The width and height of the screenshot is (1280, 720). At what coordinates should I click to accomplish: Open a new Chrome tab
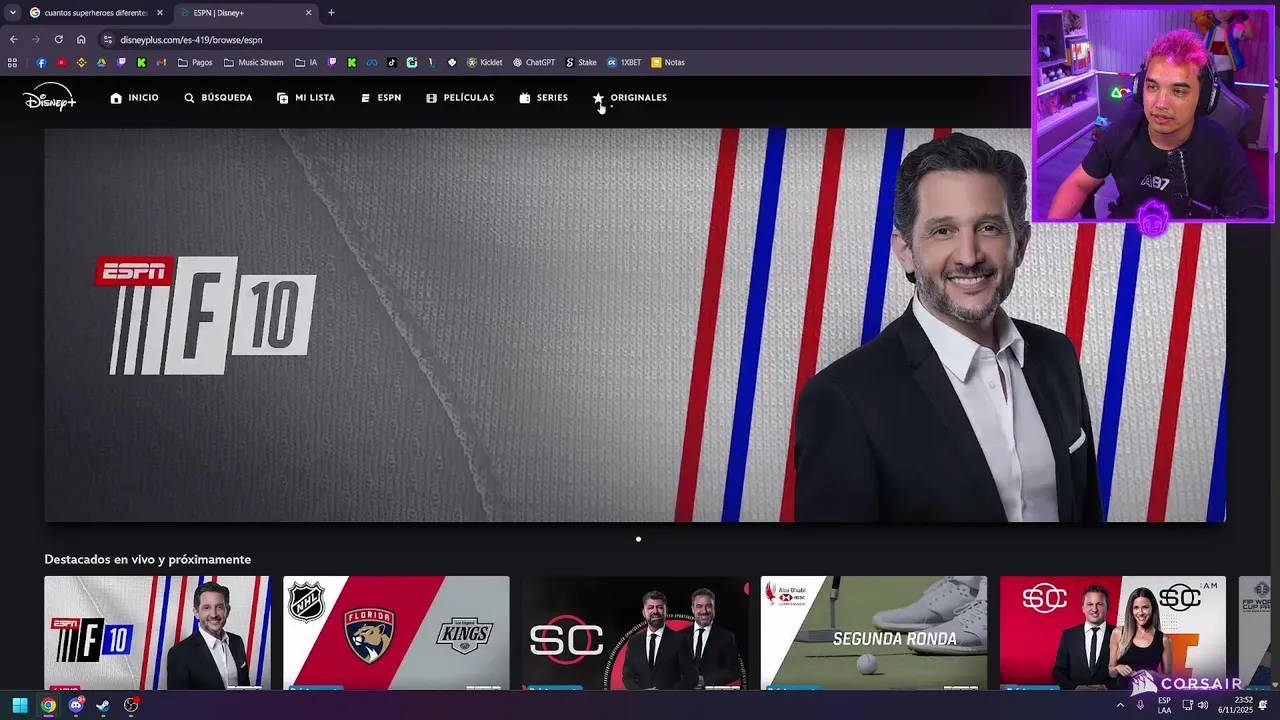click(x=331, y=13)
